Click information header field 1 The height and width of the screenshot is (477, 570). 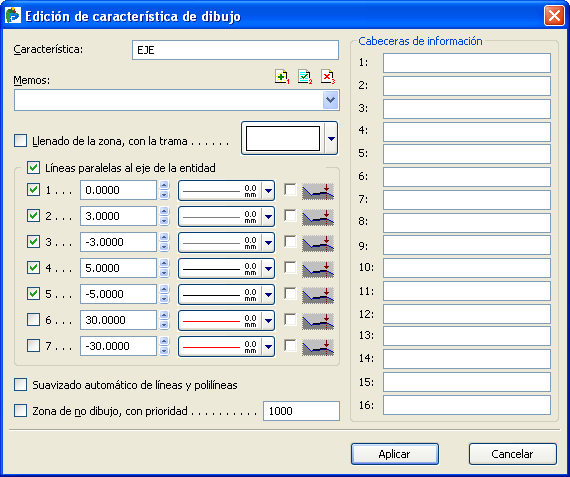tap(467, 63)
